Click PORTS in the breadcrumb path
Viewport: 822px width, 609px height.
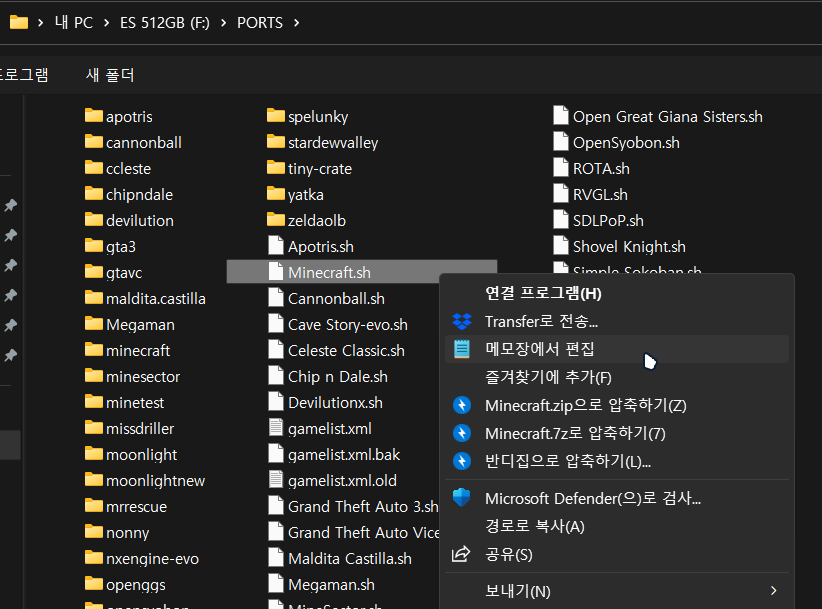point(259,23)
